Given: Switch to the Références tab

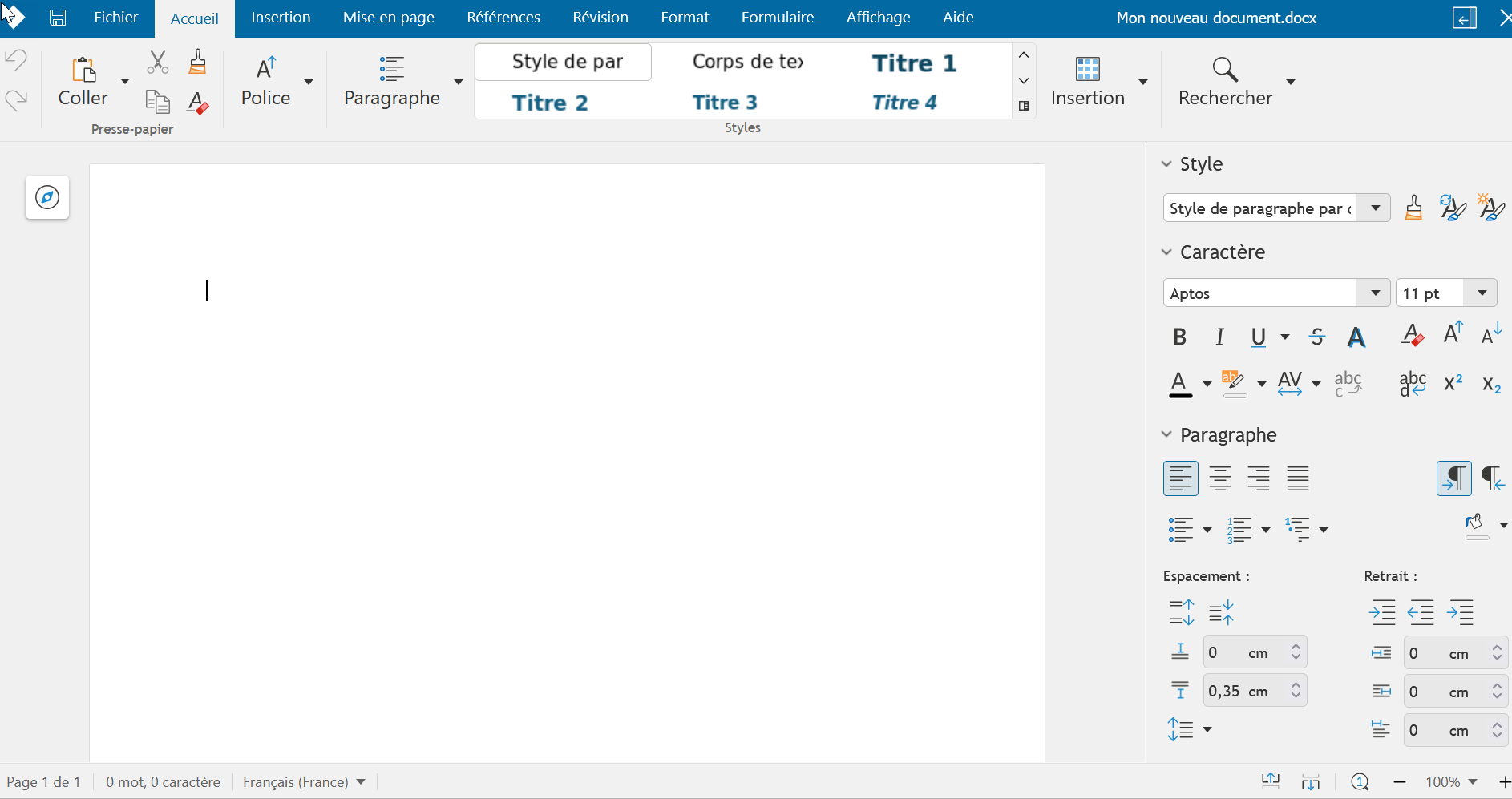Looking at the screenshot, I should point(503,18).
